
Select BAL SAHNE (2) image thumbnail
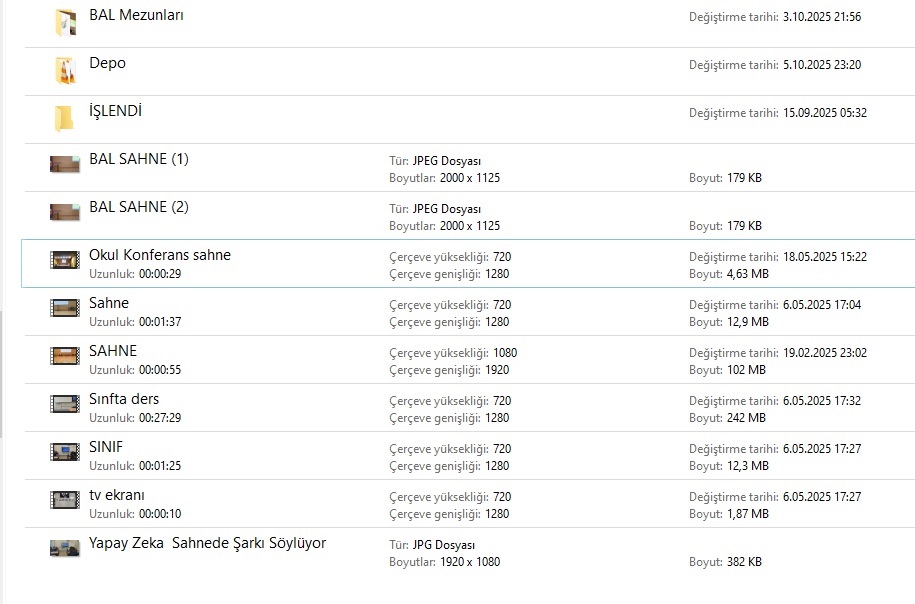65,212
